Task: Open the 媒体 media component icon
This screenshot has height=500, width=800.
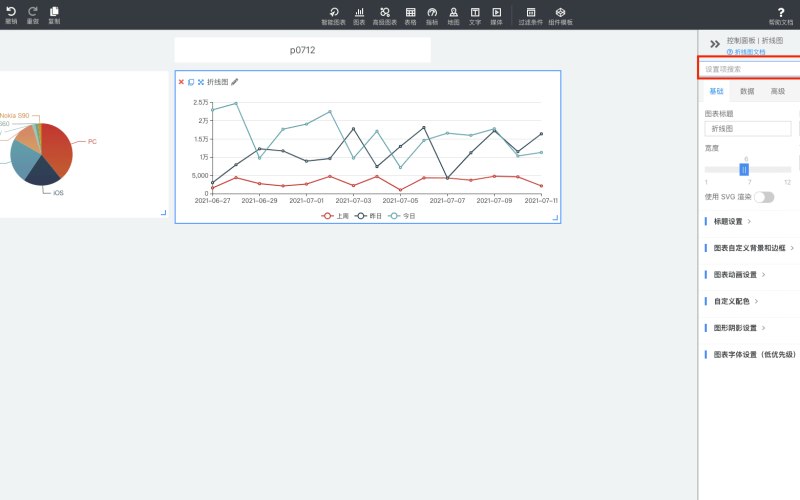Action: point(496,16)
